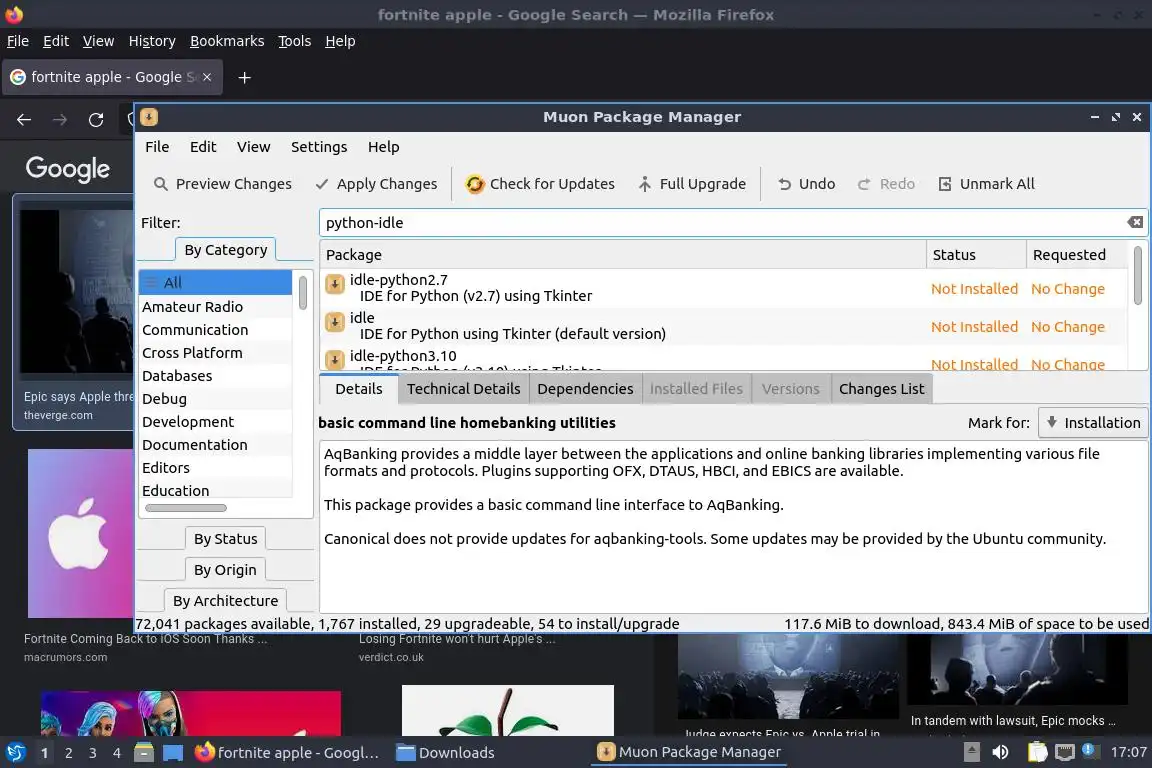Open the Changes List tab
This screenshot has width=1152, height=768.
point(882,389)
